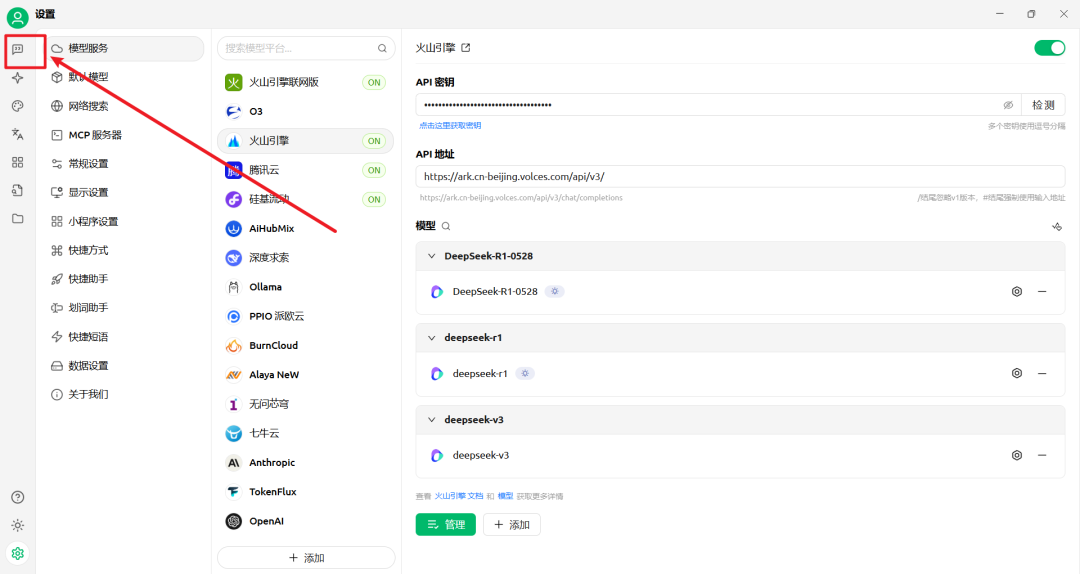Open the 火山引擎文档 link

point(459,496)
